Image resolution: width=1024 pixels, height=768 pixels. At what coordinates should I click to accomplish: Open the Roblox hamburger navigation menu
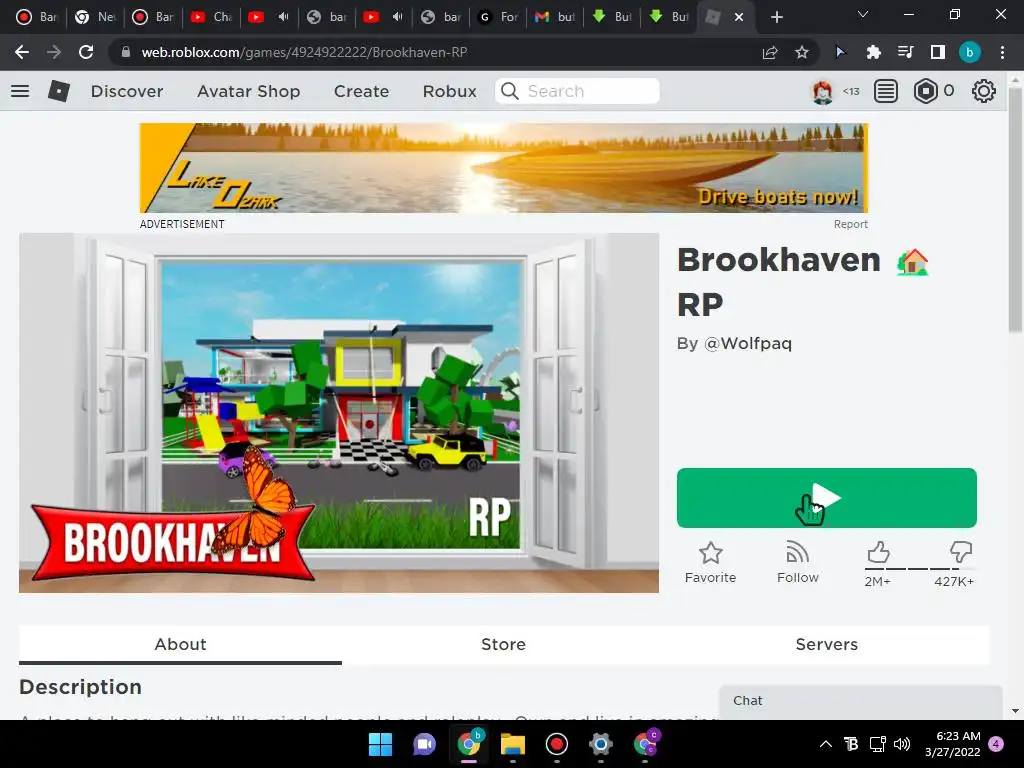tap(20, 91)
